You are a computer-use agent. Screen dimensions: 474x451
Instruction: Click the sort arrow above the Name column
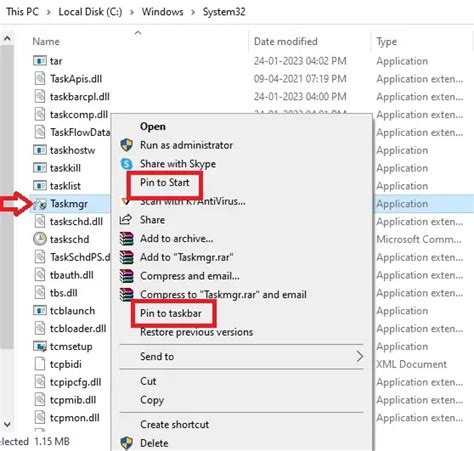(x=138, y=33)
